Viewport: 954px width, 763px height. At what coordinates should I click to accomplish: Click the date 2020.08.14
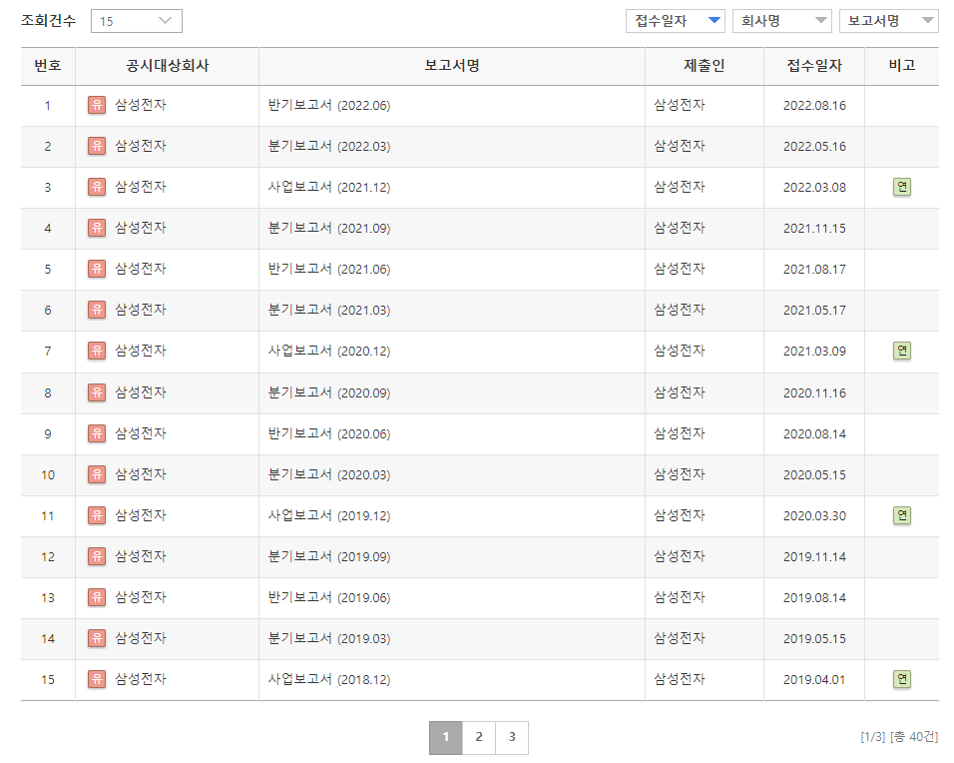click(x=814, y=433)
